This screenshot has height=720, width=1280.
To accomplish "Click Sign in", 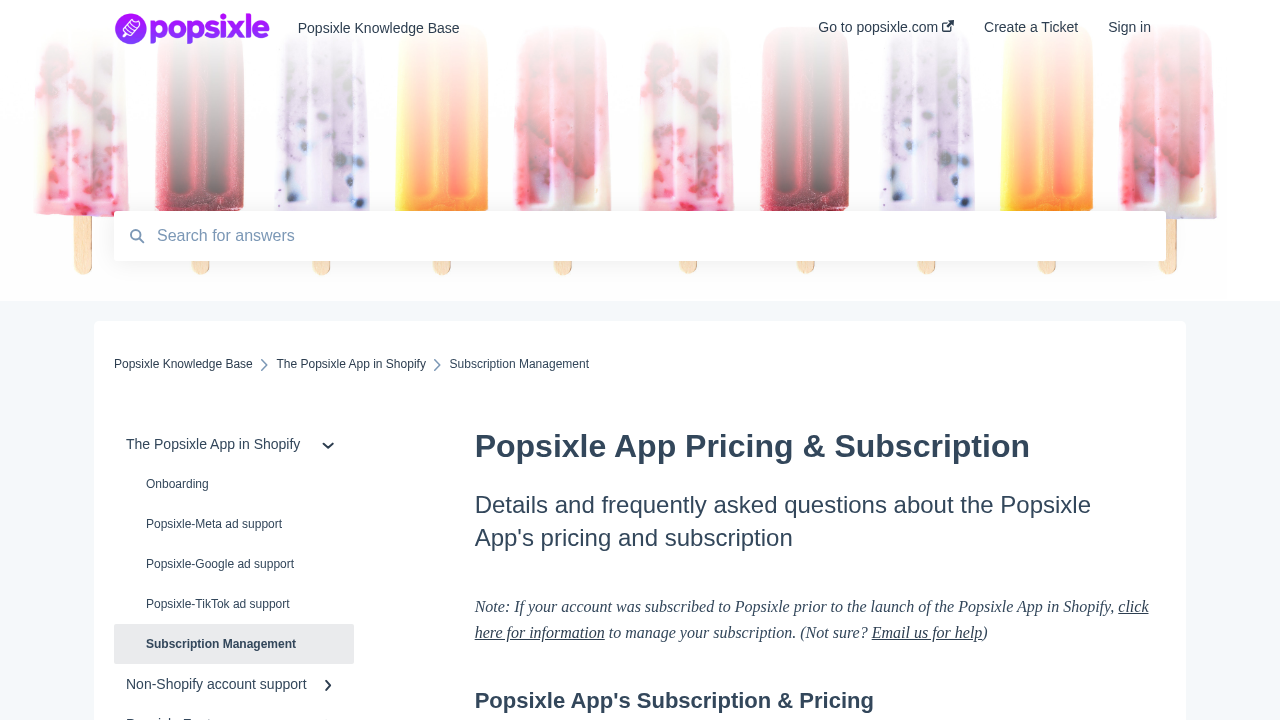I will coord(1129,27).
